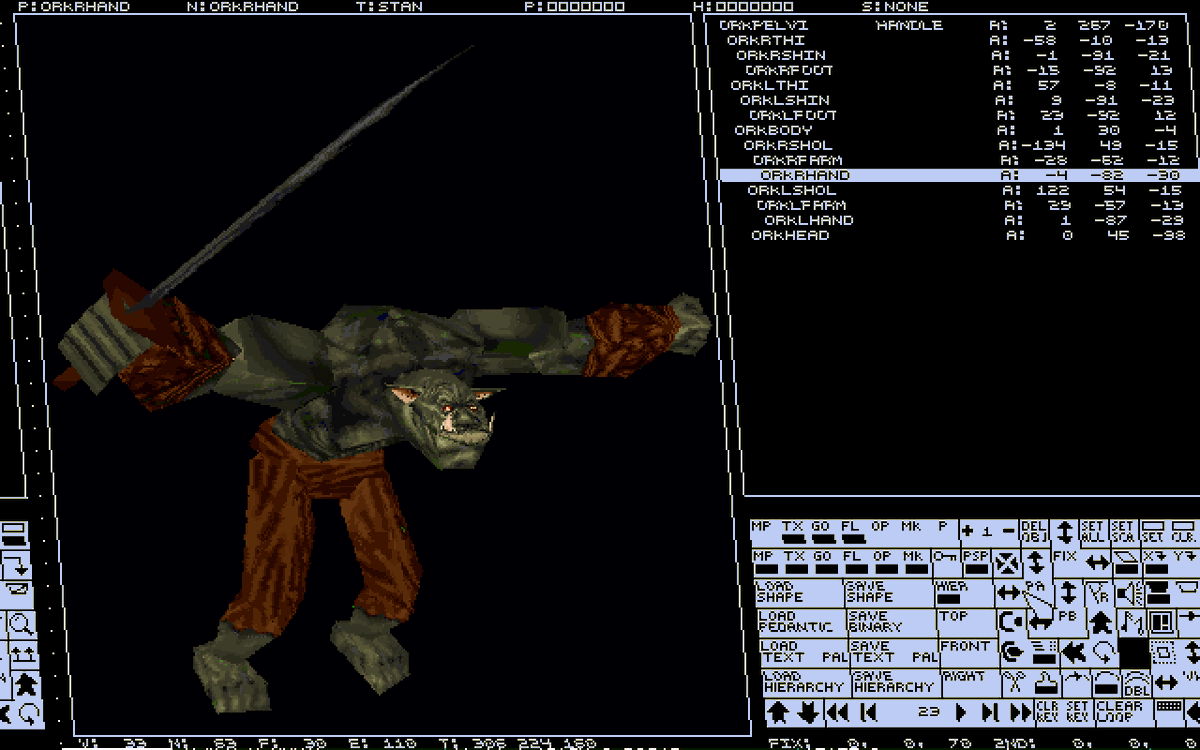Click SET SCA button

tap(1123, 531)
